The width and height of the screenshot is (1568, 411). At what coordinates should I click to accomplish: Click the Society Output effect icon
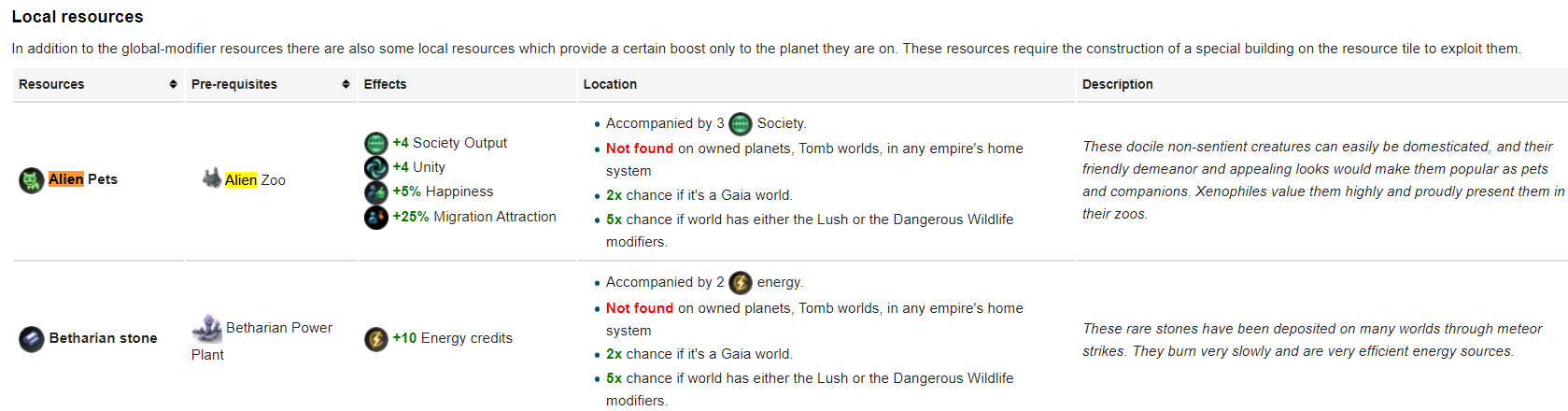(376, 143)
